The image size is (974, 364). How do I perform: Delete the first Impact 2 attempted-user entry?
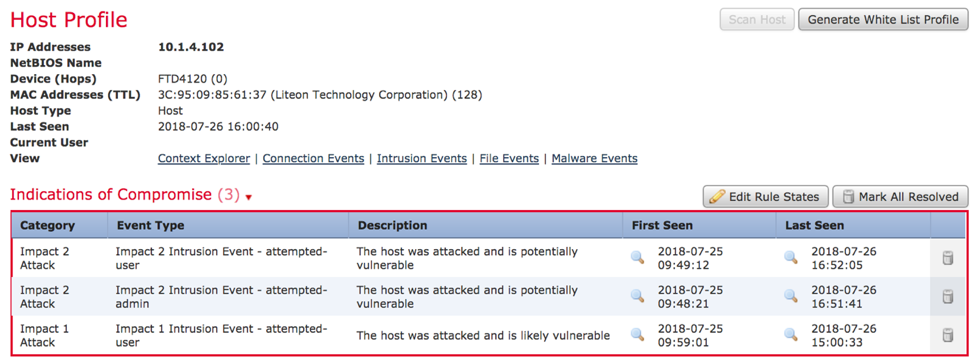(x=948, y=258)
